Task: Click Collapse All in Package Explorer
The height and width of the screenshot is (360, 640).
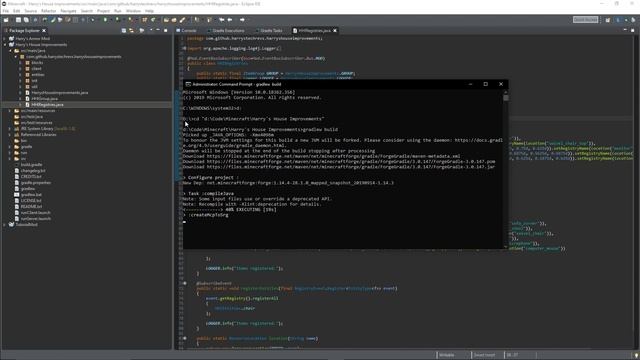Action: 124,31
